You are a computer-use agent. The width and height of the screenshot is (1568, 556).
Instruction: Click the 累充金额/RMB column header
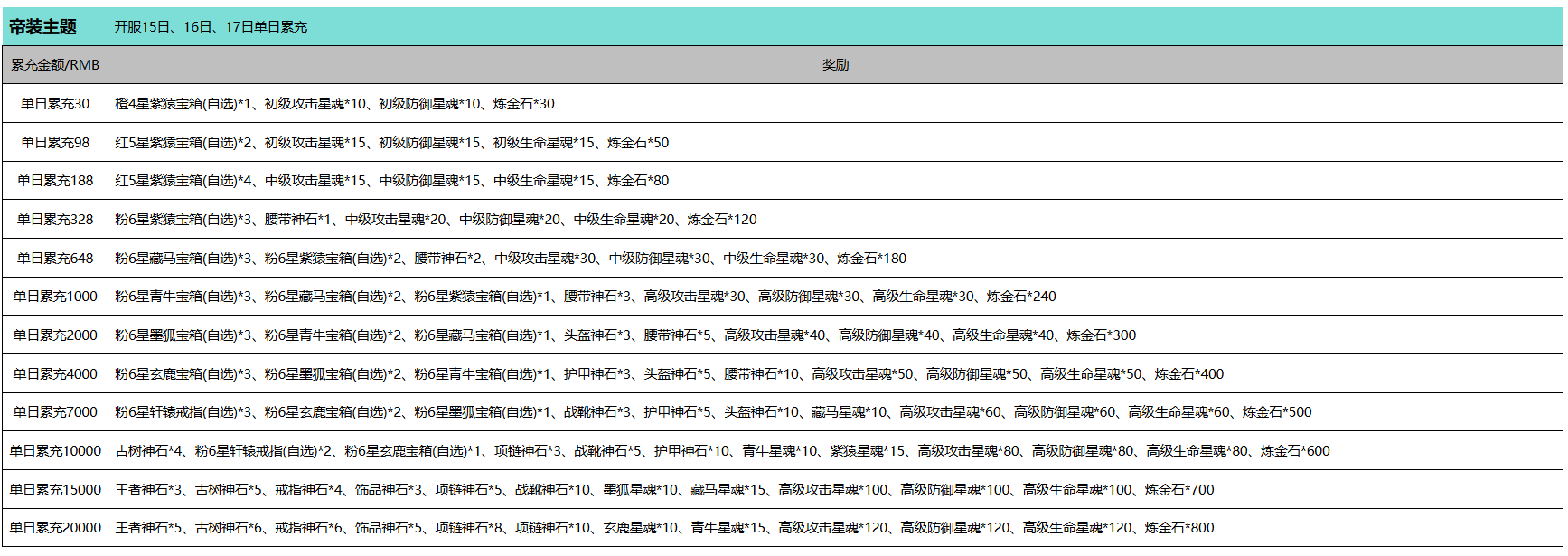click(x=55, y=65)
